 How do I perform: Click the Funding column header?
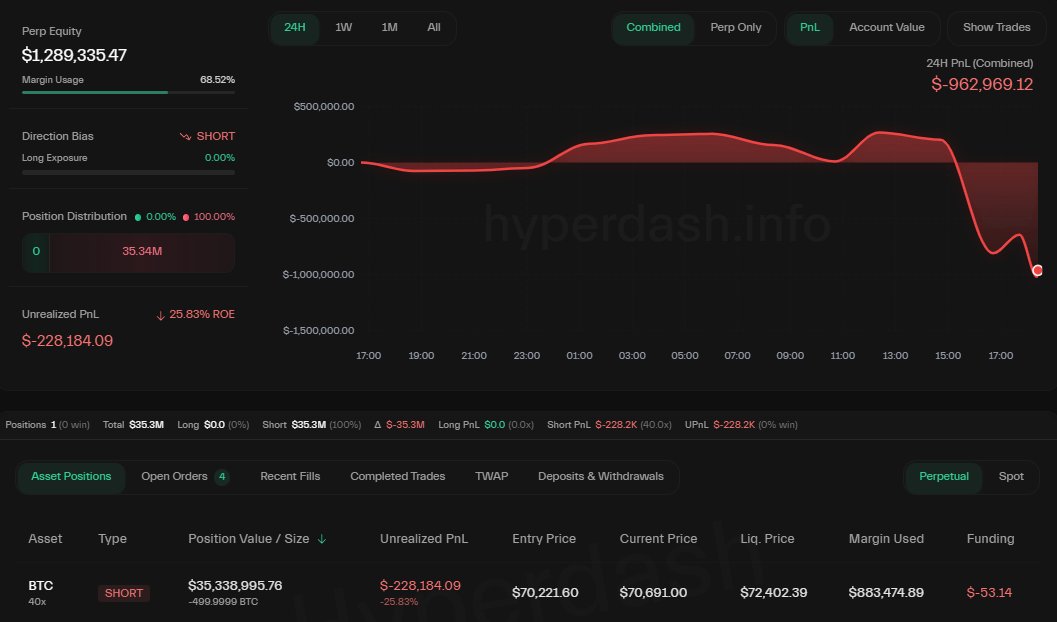tap(990, 539)
